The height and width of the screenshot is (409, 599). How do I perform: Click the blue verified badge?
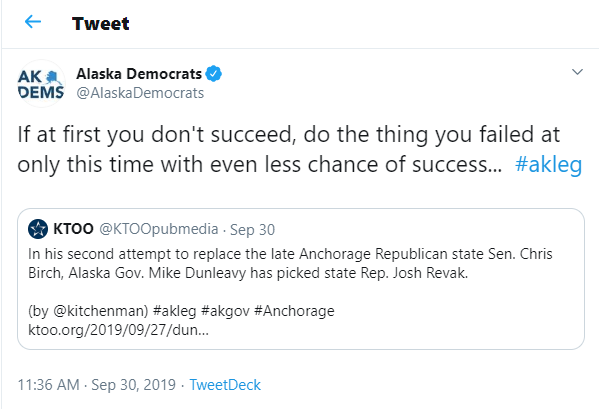[214, 74]
